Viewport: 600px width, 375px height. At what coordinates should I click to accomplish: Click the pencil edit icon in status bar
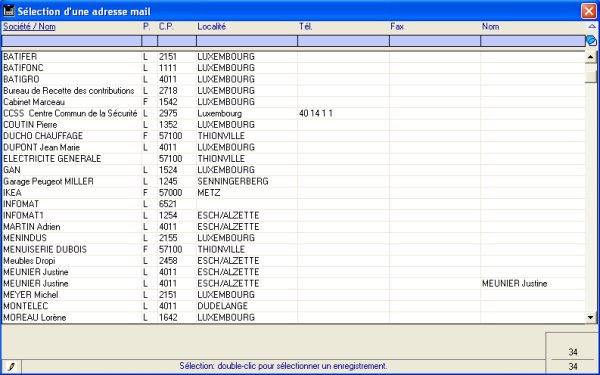click(11, 367)
